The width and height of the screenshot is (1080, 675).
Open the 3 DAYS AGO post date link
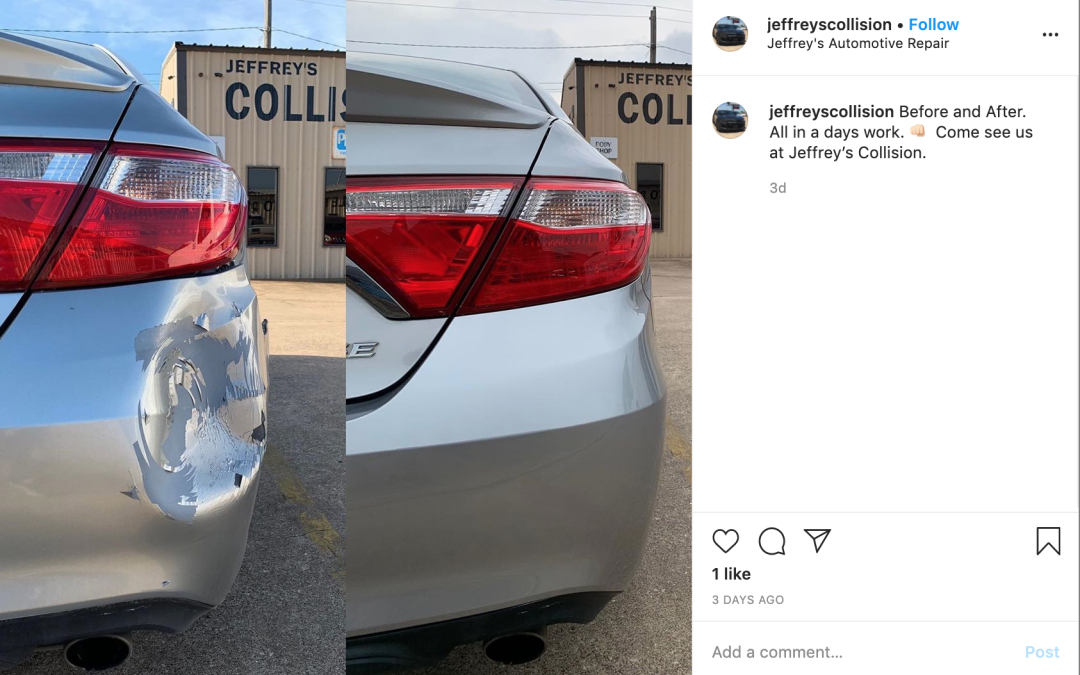748,600
